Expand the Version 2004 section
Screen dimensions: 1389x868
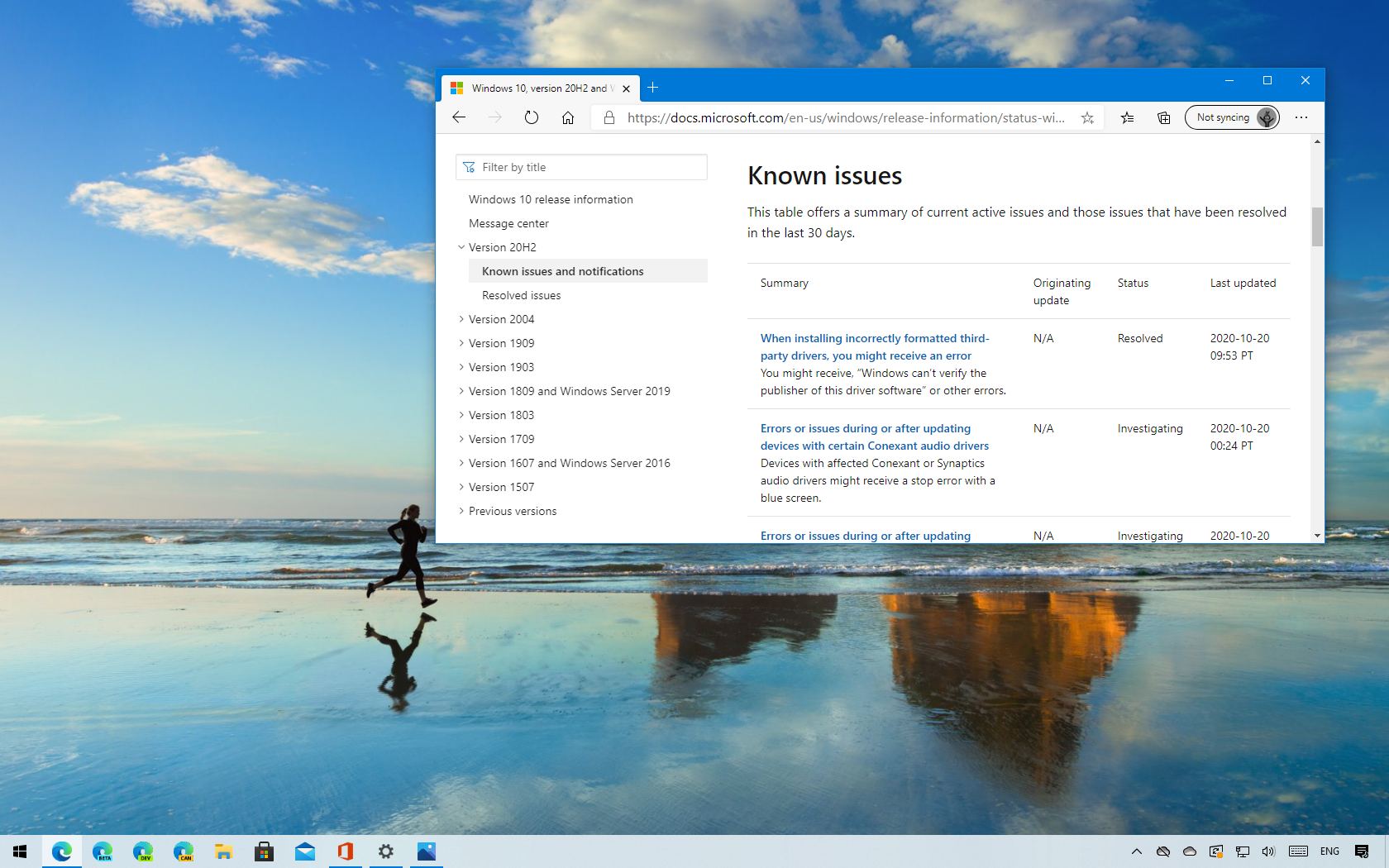[x=461, y=319]
